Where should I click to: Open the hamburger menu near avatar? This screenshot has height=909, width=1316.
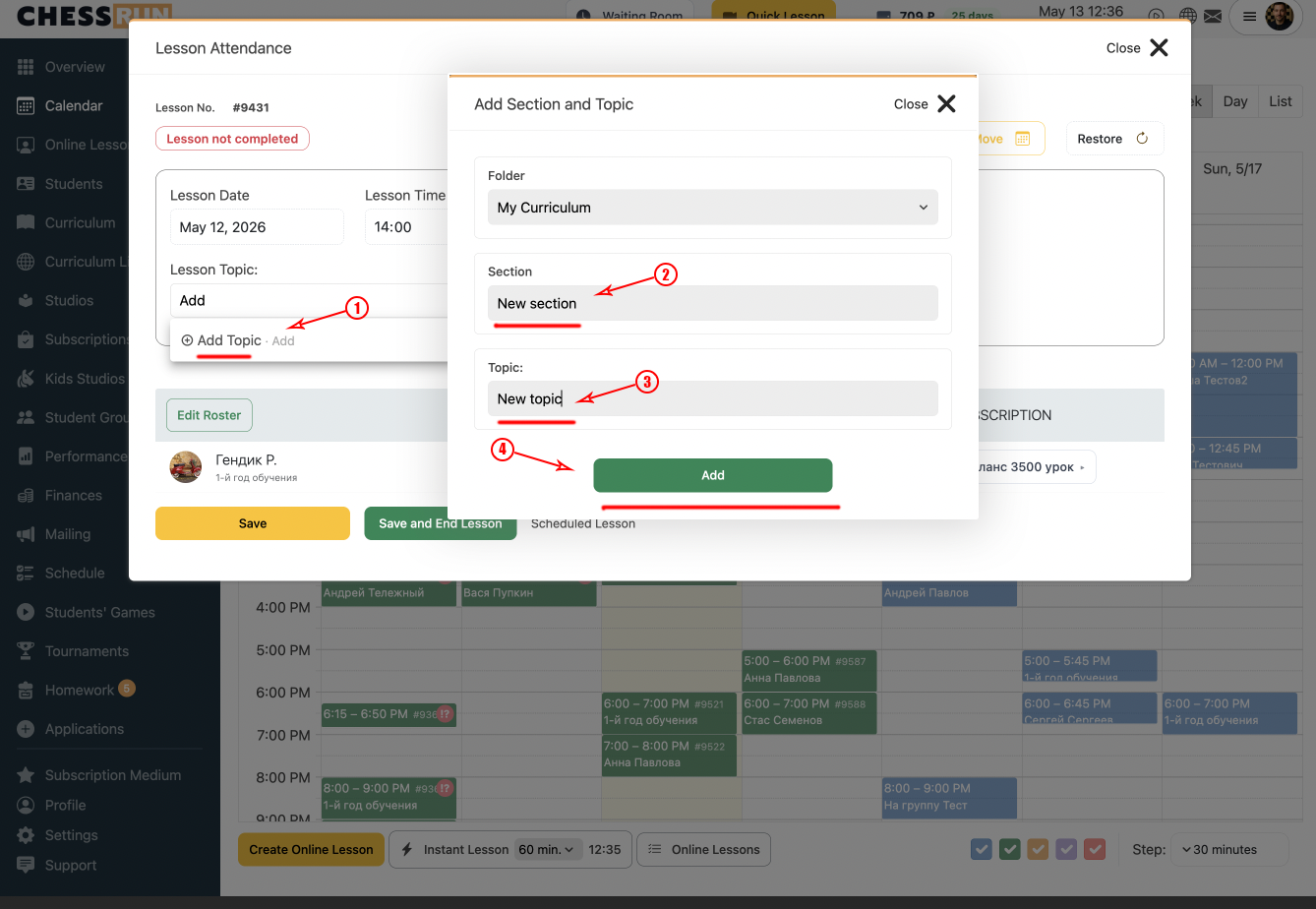1249,17
